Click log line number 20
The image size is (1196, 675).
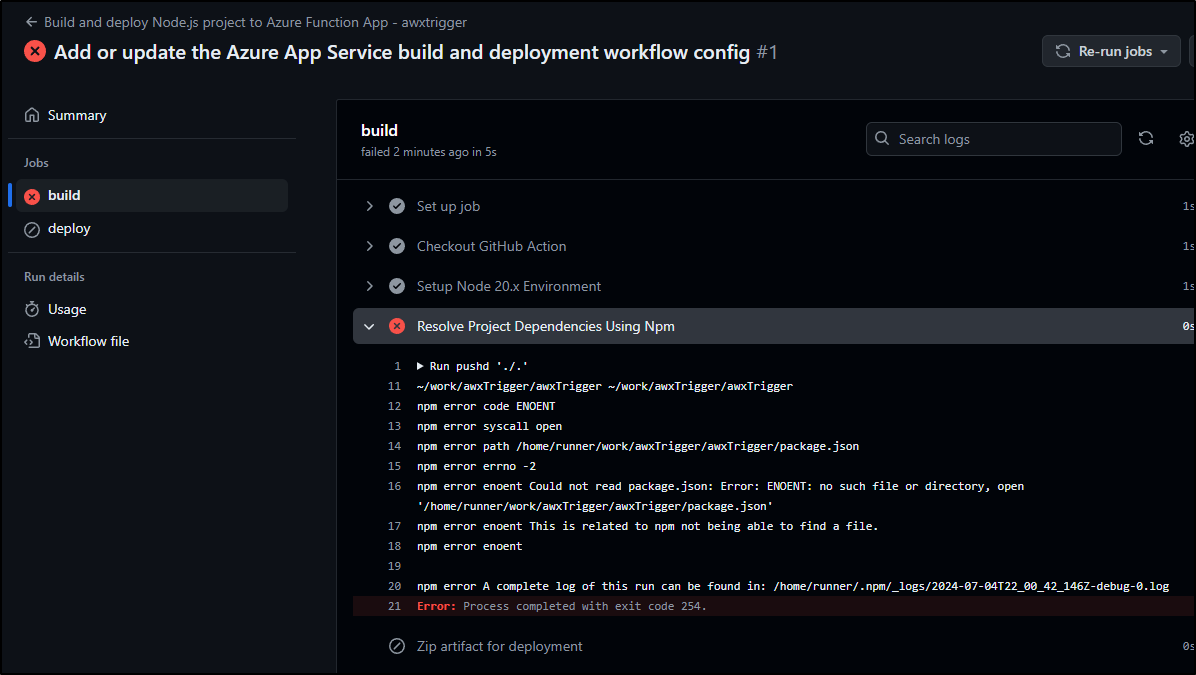coord(394,587)
